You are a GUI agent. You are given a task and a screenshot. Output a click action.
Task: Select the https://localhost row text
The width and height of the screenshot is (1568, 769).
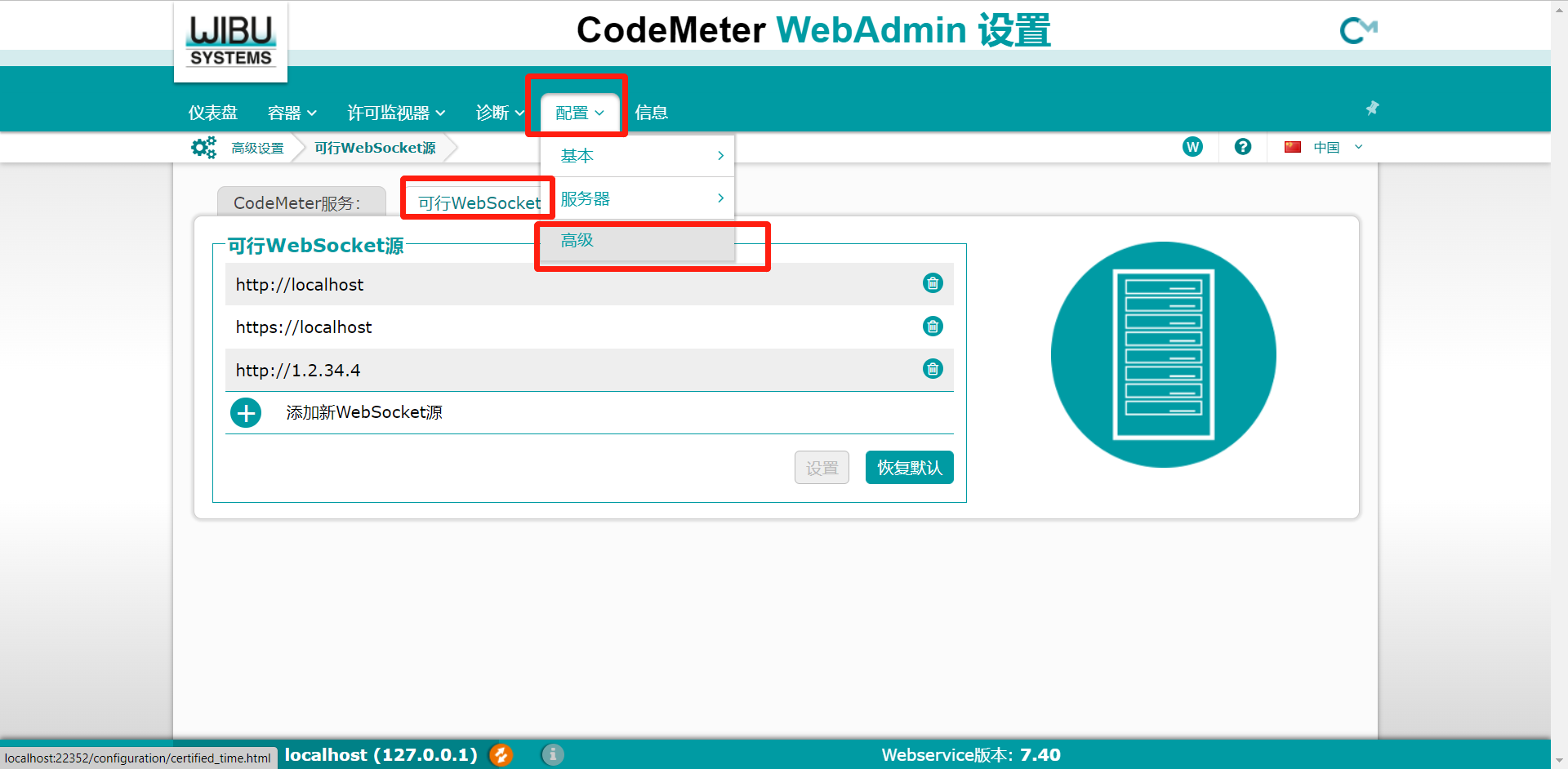pos(304,327)
